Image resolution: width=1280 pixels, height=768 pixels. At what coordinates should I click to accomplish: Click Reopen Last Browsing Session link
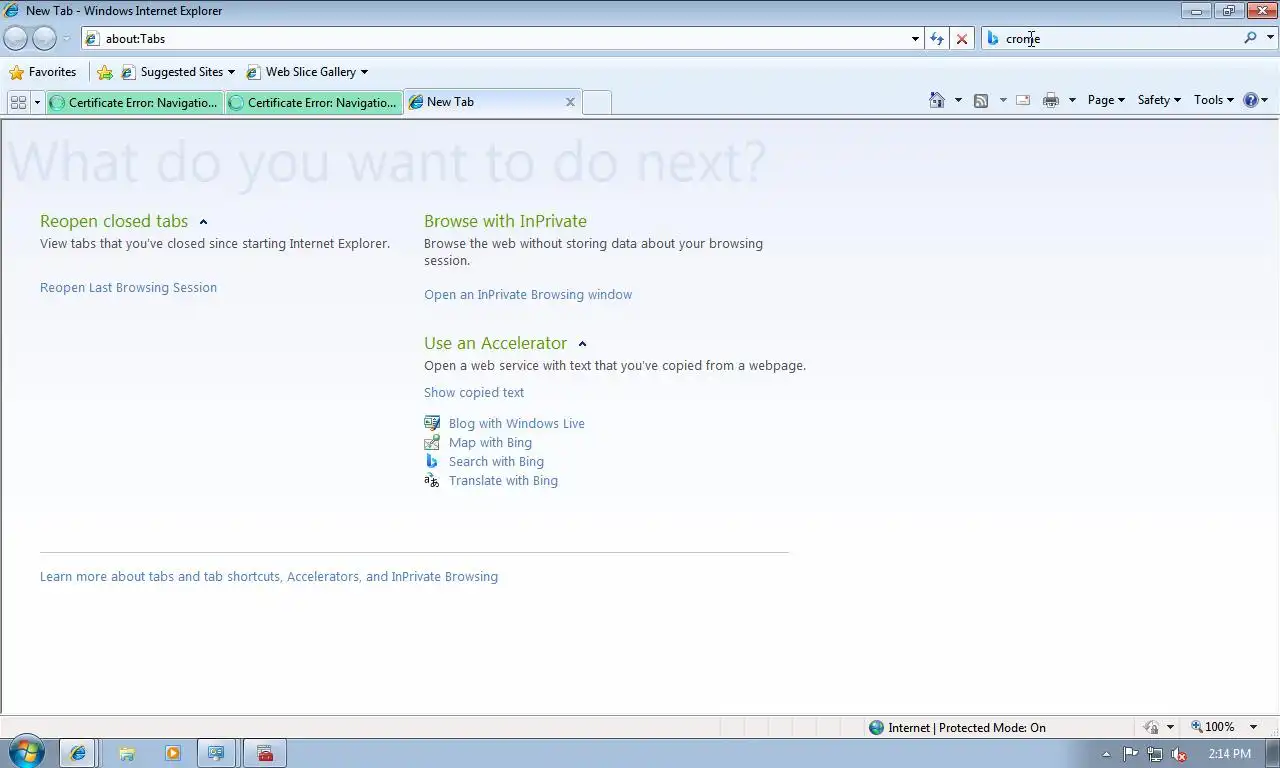tap(128, 288)
